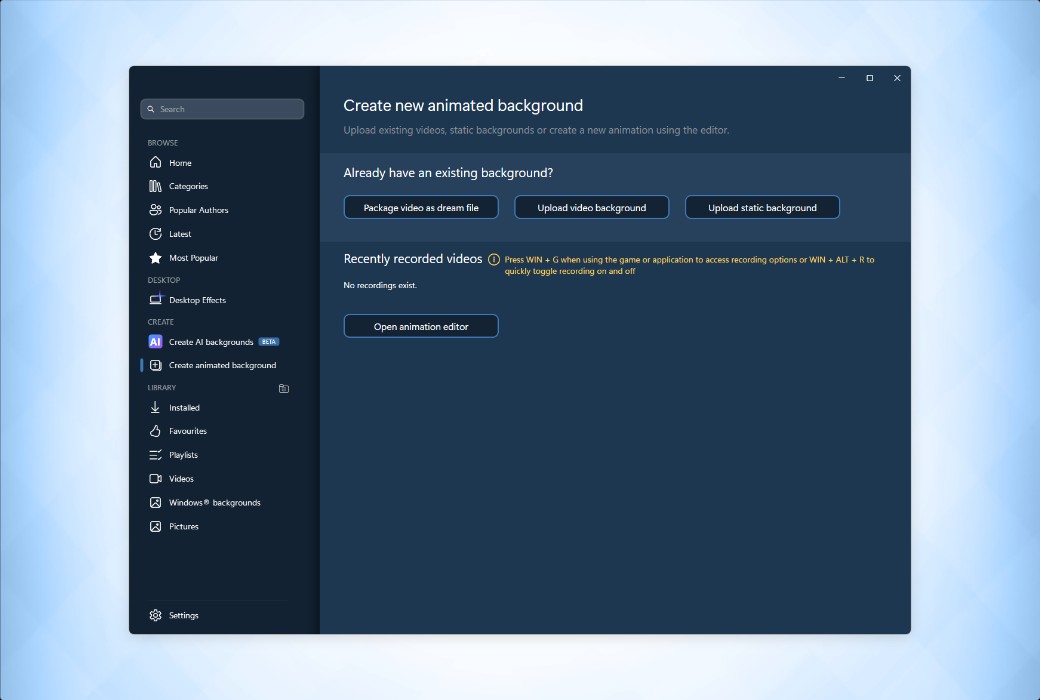Click the Most Popular star icon
Image resolution: width=1040 pixels, height=700 pixels.
[155, 258]
